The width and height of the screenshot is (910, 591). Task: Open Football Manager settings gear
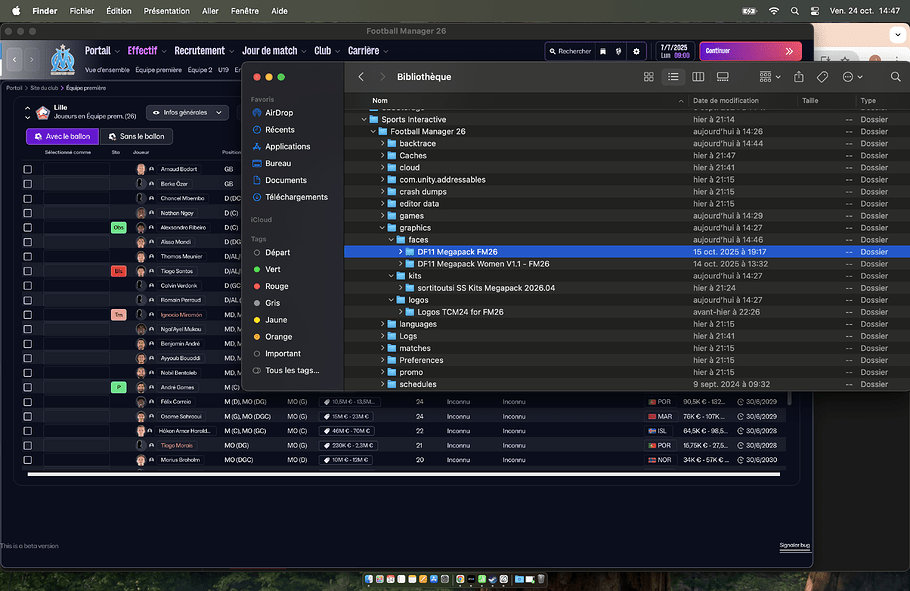636,51
